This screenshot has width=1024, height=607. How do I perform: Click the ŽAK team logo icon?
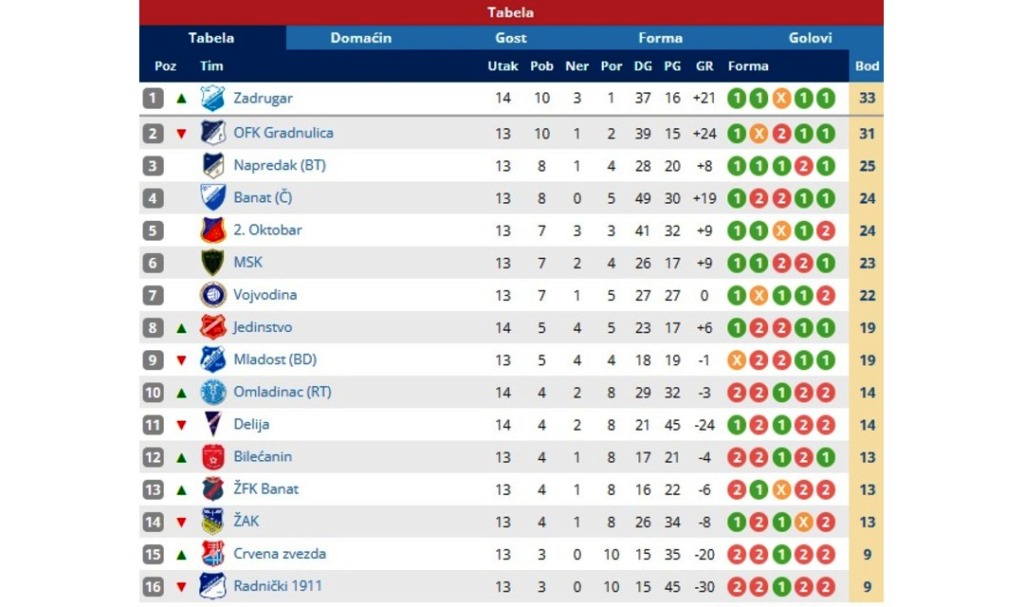(x=213, y=521)
